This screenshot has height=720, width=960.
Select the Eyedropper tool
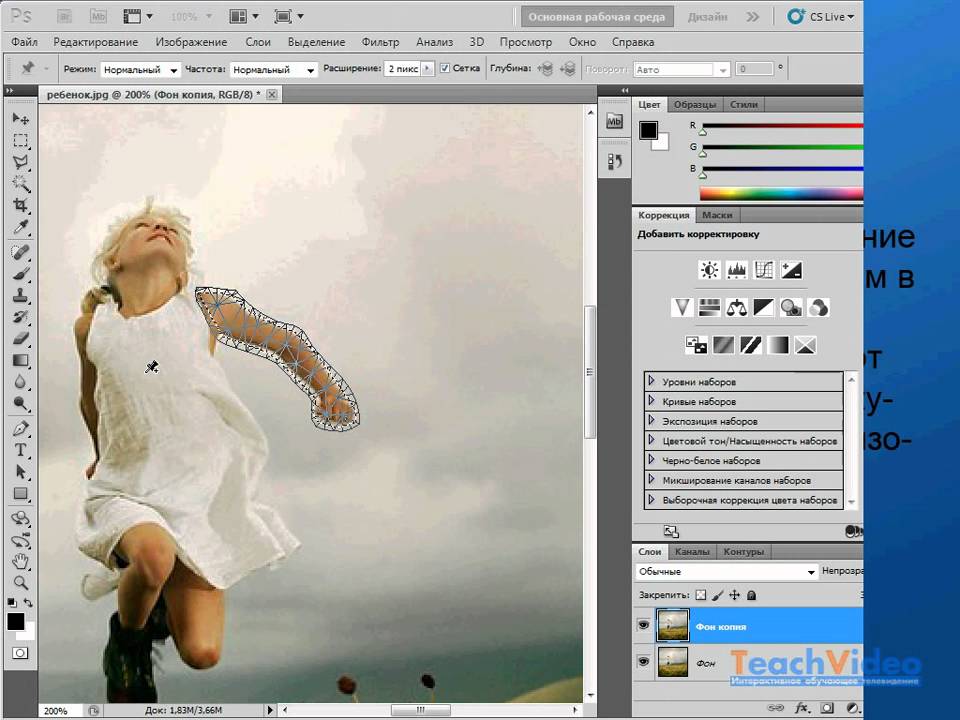20,228
